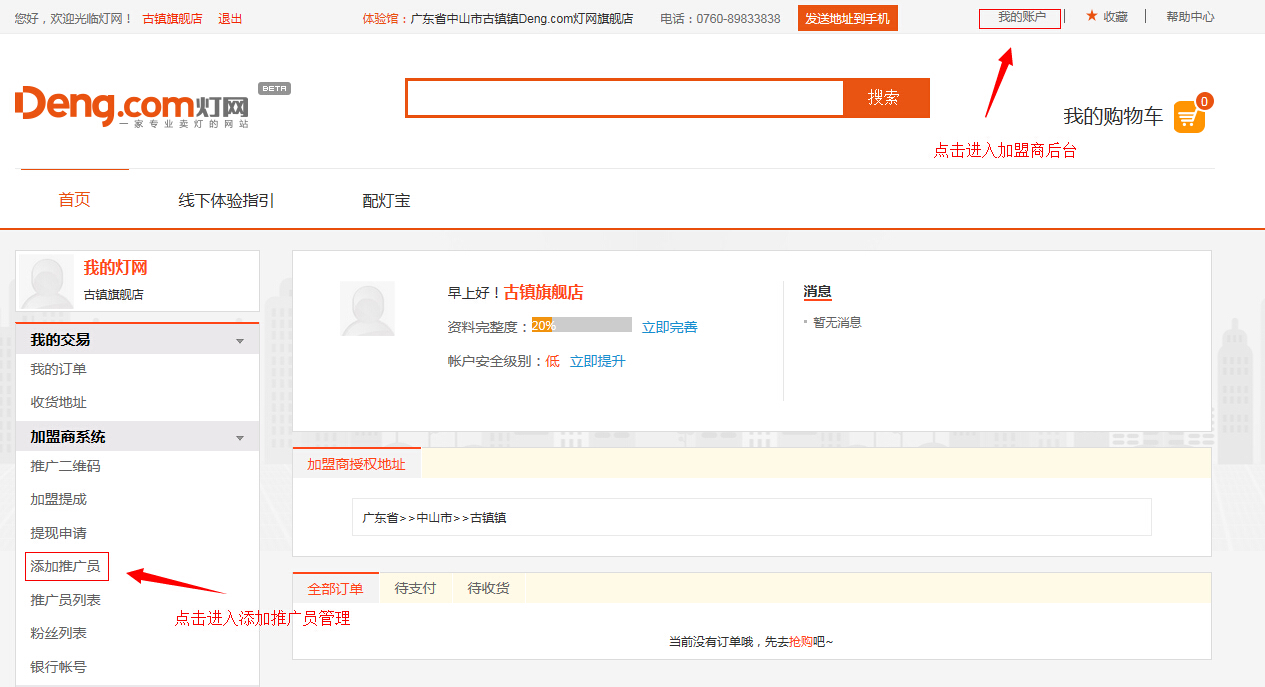1265x687 pixels.
Task: Focus the main search input field
Action: pos(626,98)
